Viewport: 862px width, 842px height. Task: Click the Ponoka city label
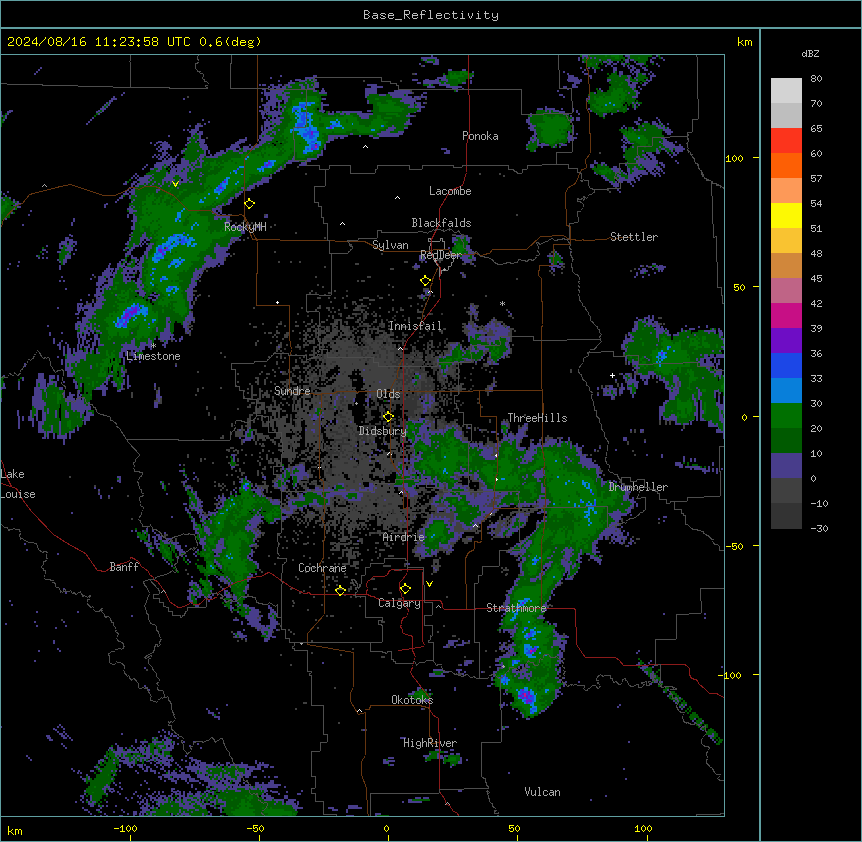tap(480, 136)
